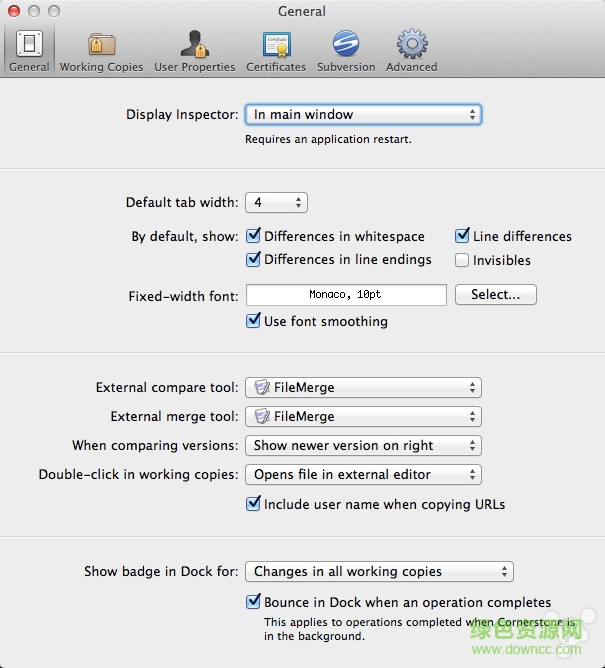This screenshot has height=668, width=605.
Task: Disable Bounce in Dock when operation completes
Action: (x=253, y=602)
